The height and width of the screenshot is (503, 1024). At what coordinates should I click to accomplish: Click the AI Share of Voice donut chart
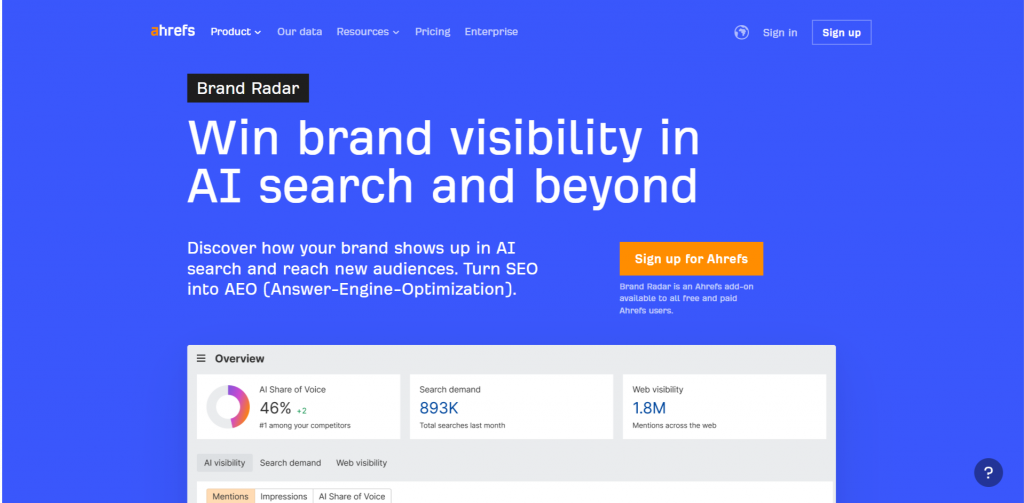coord(227,407)
